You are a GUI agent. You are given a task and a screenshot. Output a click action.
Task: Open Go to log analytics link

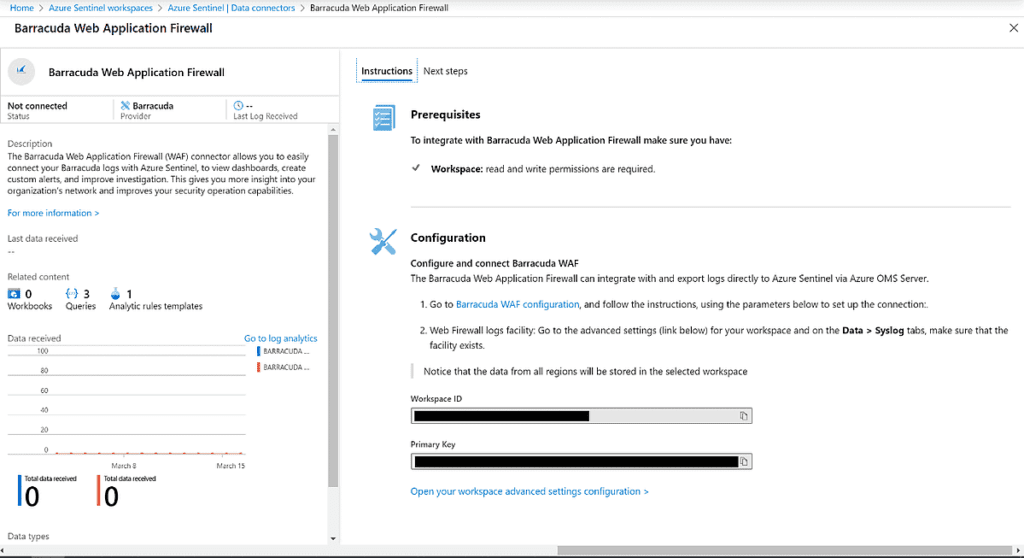pos(281,338)
